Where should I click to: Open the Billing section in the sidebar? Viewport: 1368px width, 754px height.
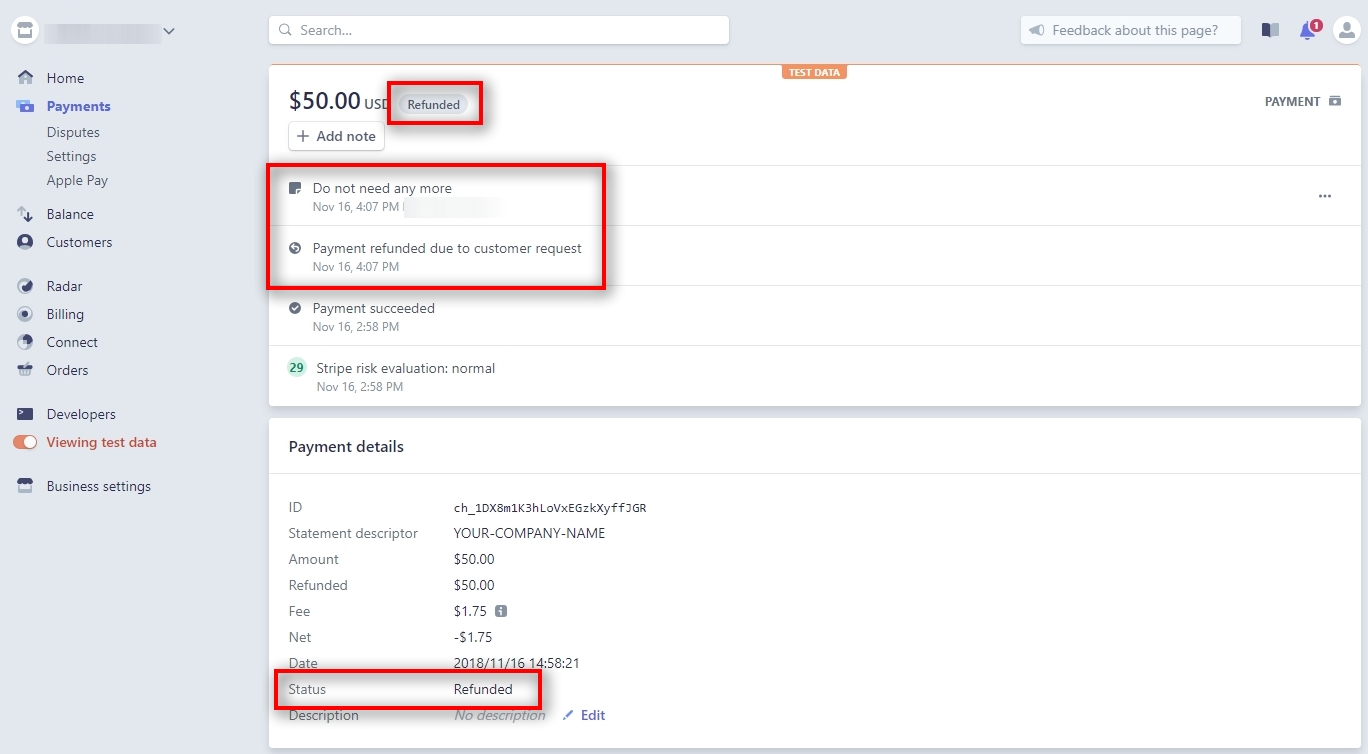click(63, 314)
